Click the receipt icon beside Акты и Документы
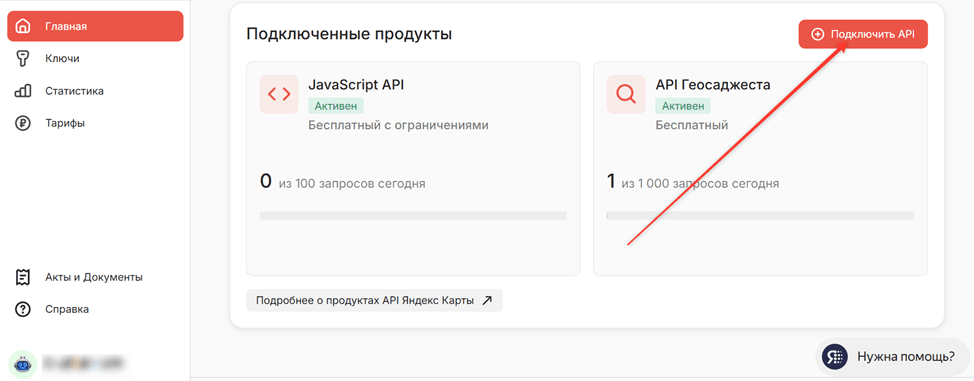This screenshot has width=974, height=381. 22,277
